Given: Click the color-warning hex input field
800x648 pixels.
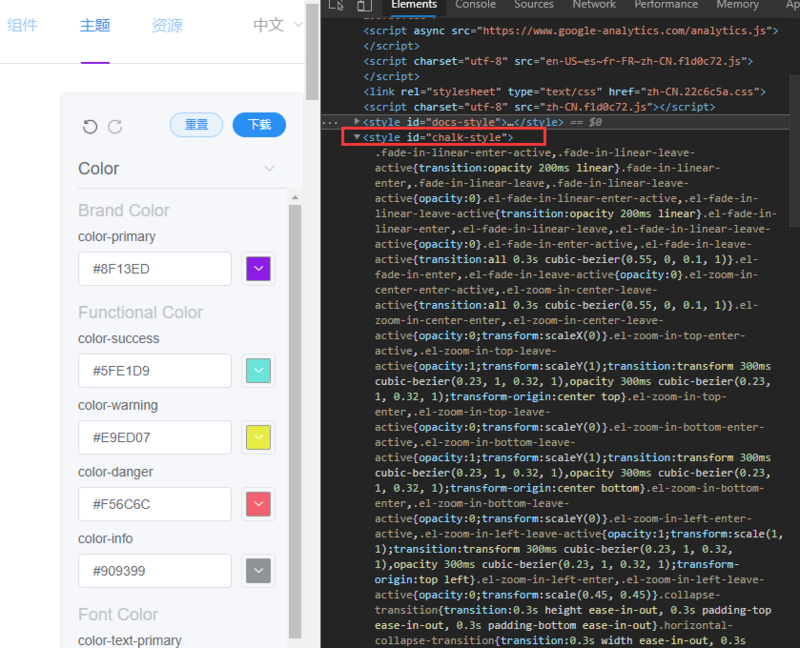Looking at the screenshot, I should pos(155,437).
